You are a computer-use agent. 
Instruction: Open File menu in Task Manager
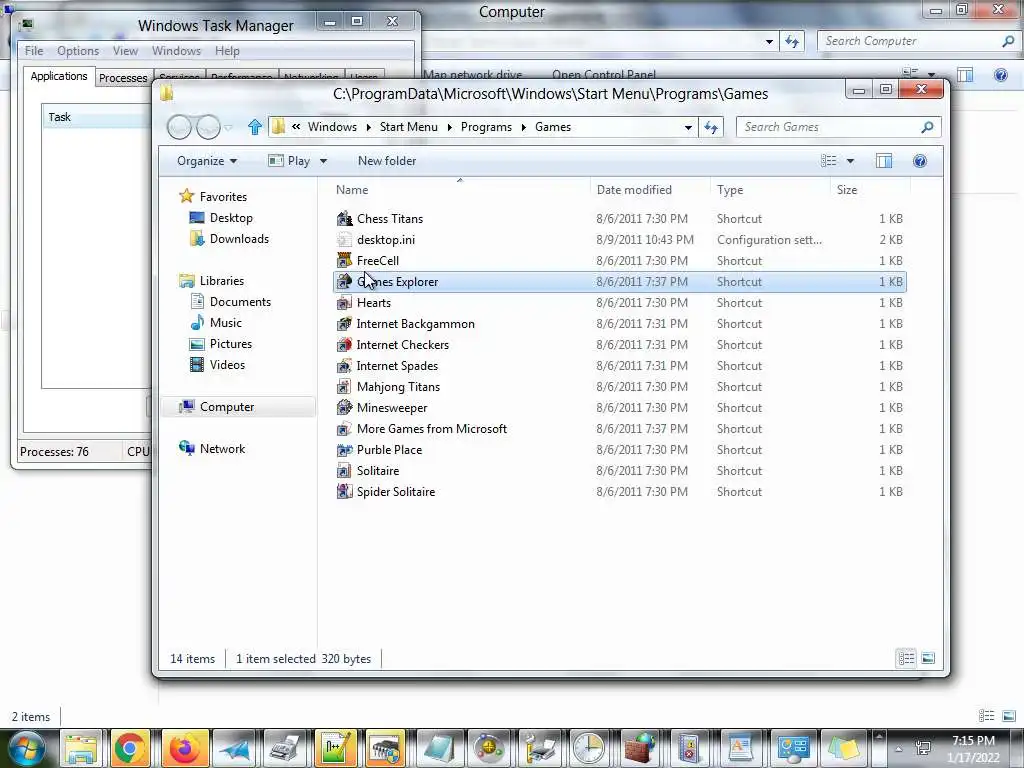click(34, 51)
